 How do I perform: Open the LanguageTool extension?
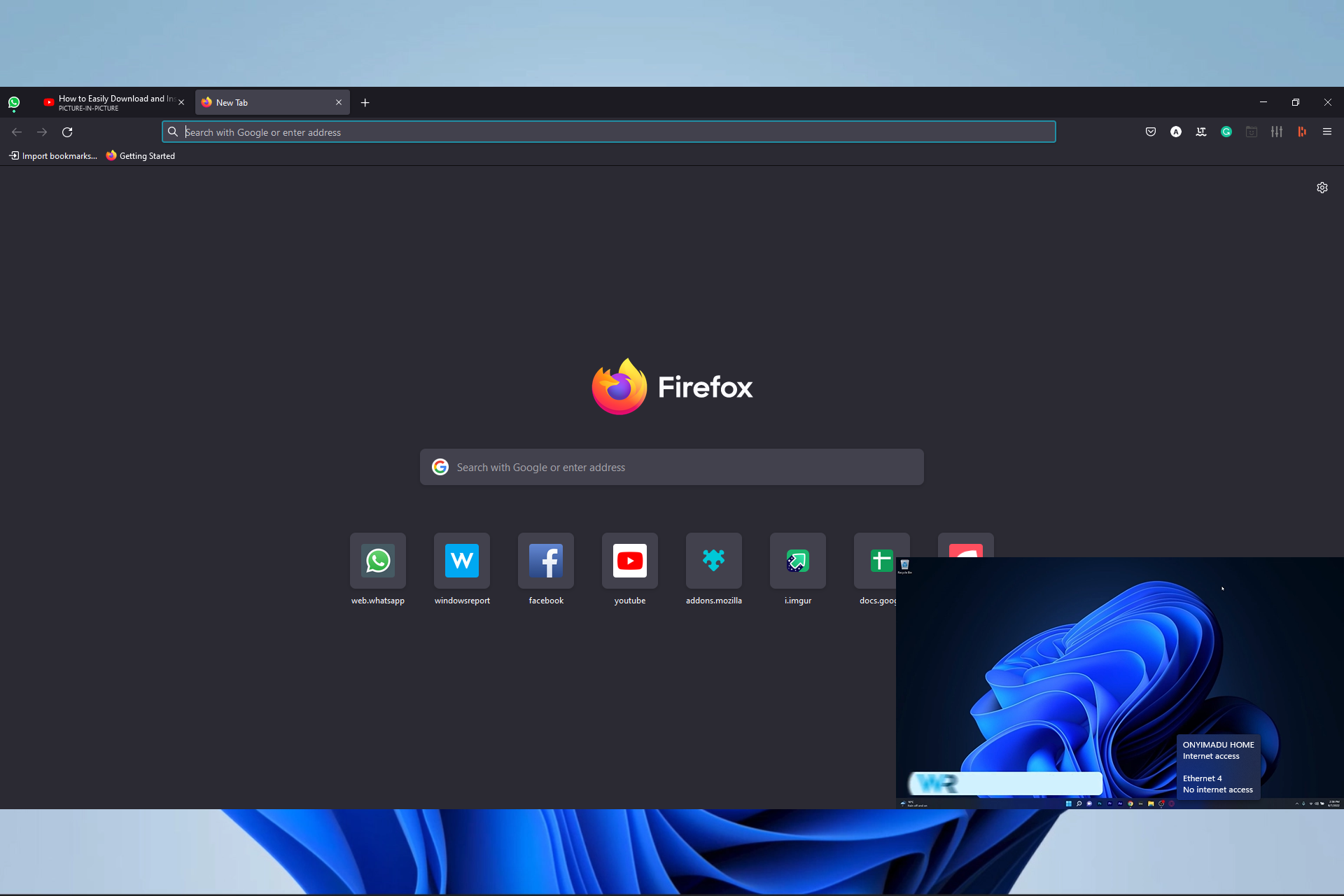tap(1201, 132)
